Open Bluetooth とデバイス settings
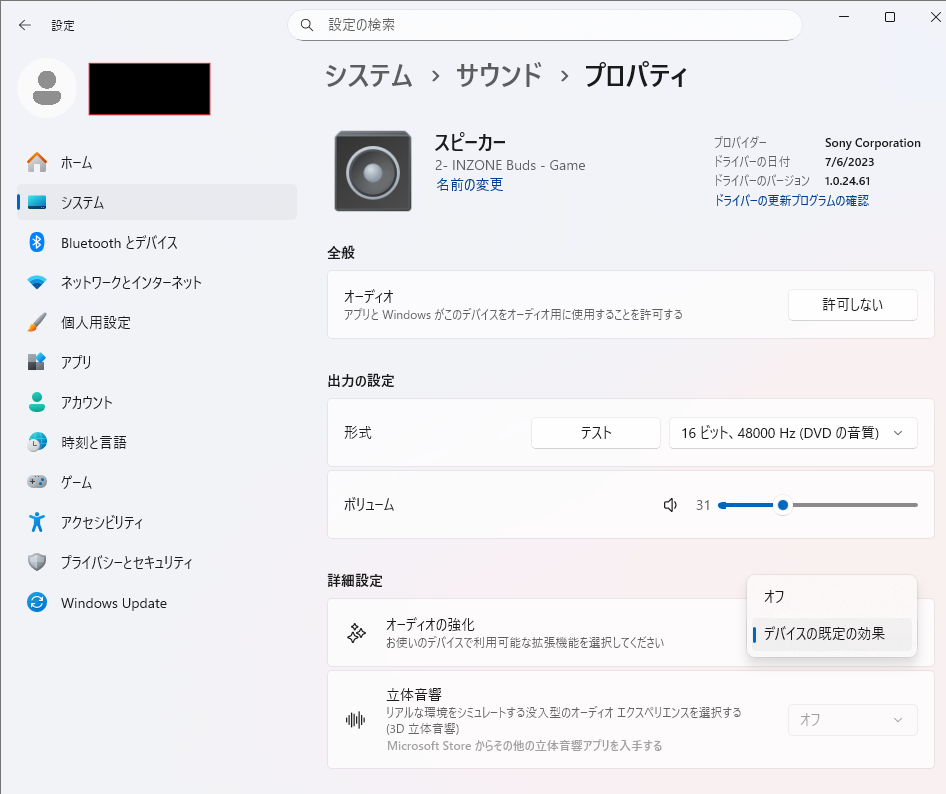Image resolution: width=946 pixels, height=794 pixels. (x=118, y=243)
